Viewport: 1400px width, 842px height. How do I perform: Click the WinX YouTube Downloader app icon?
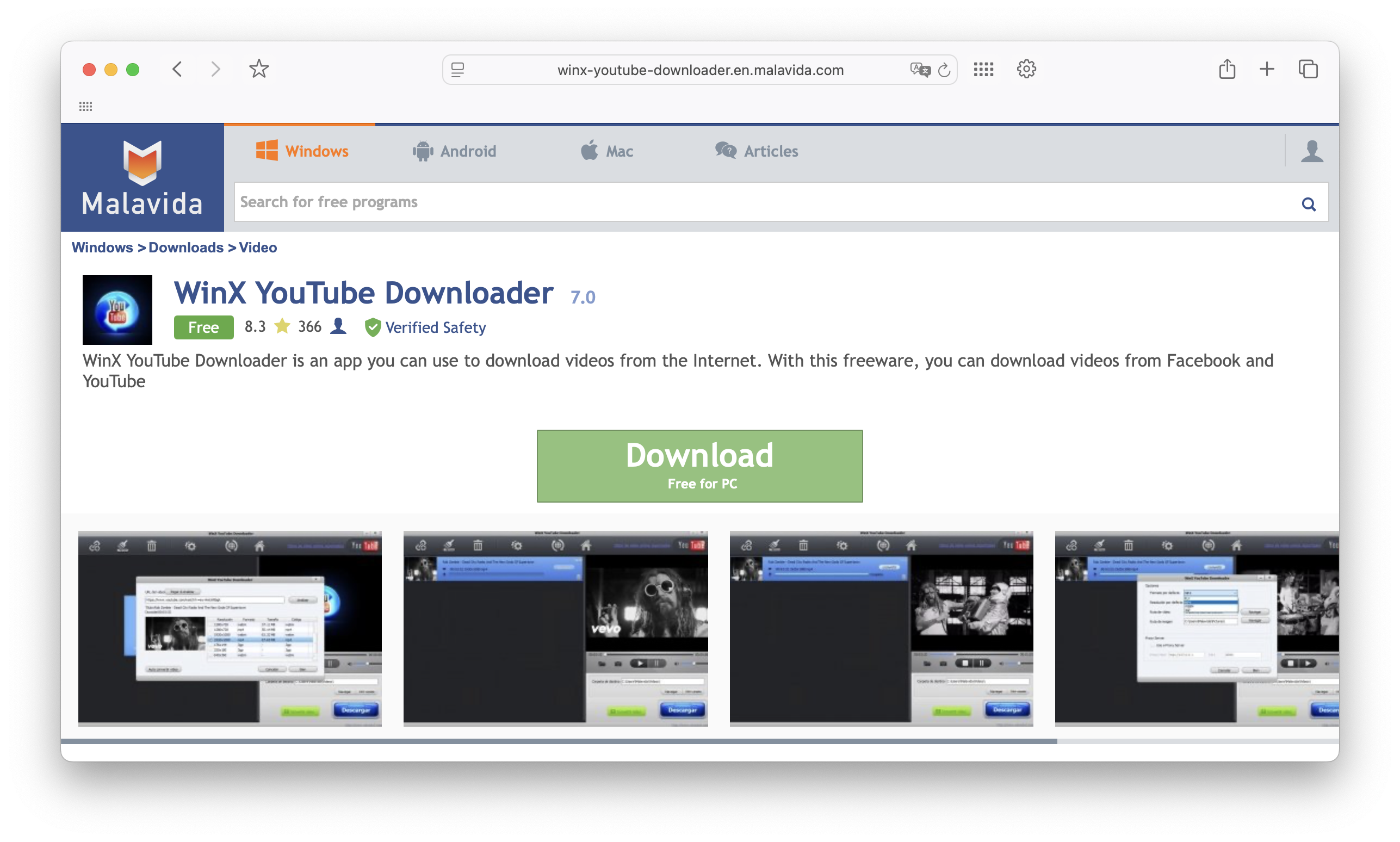pyautogui.click(x=117, y=310)
